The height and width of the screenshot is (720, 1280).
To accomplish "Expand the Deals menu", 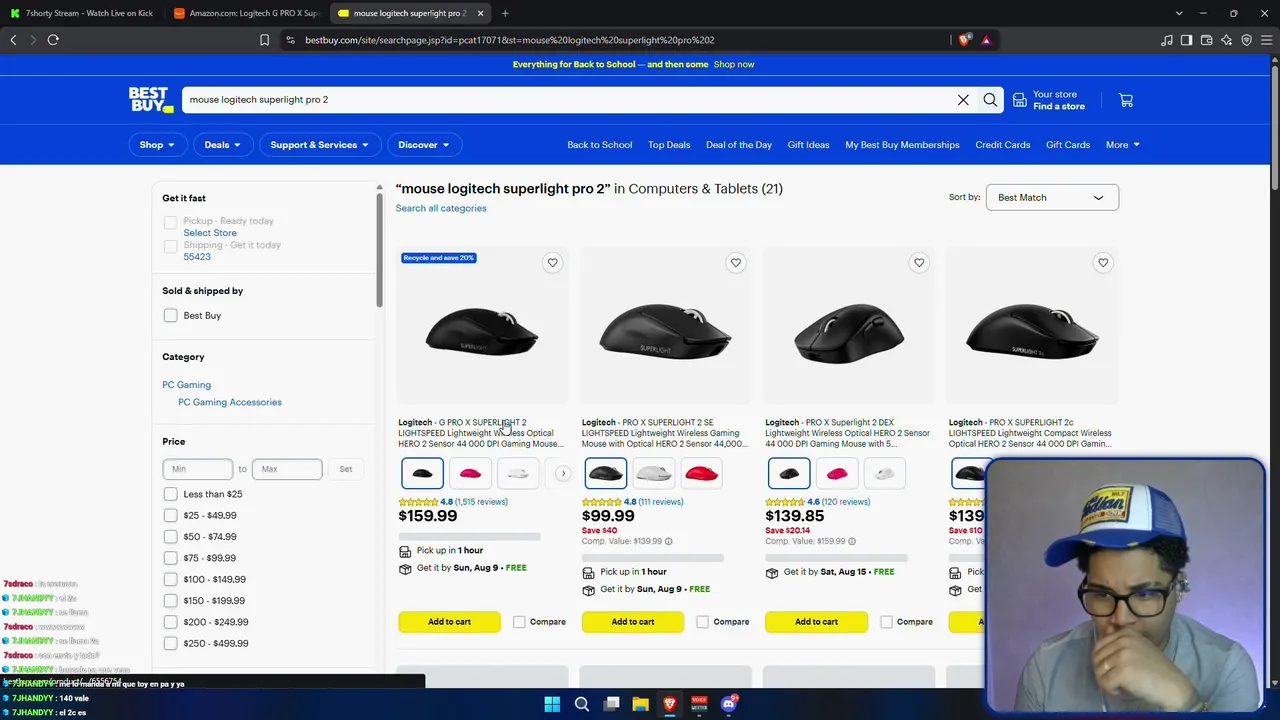I will point(222,145).
